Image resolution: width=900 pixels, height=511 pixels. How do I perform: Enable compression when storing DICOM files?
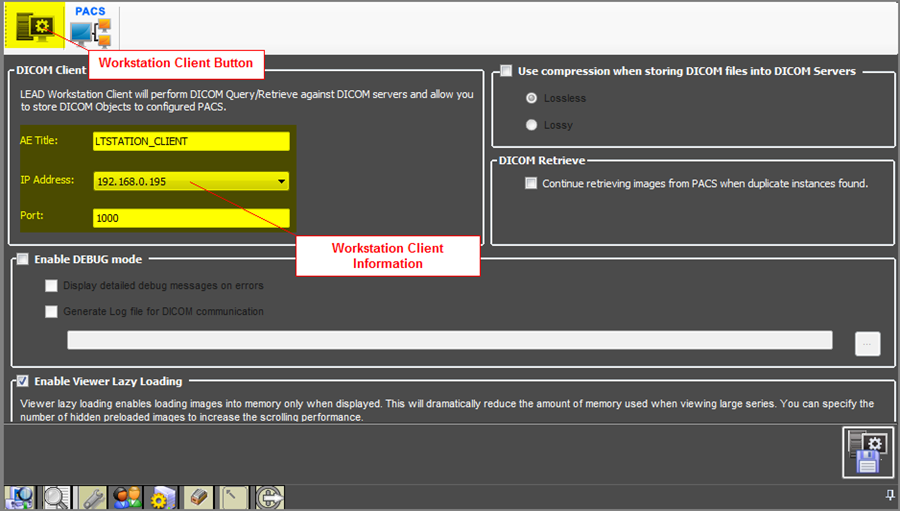coord(506,71)
